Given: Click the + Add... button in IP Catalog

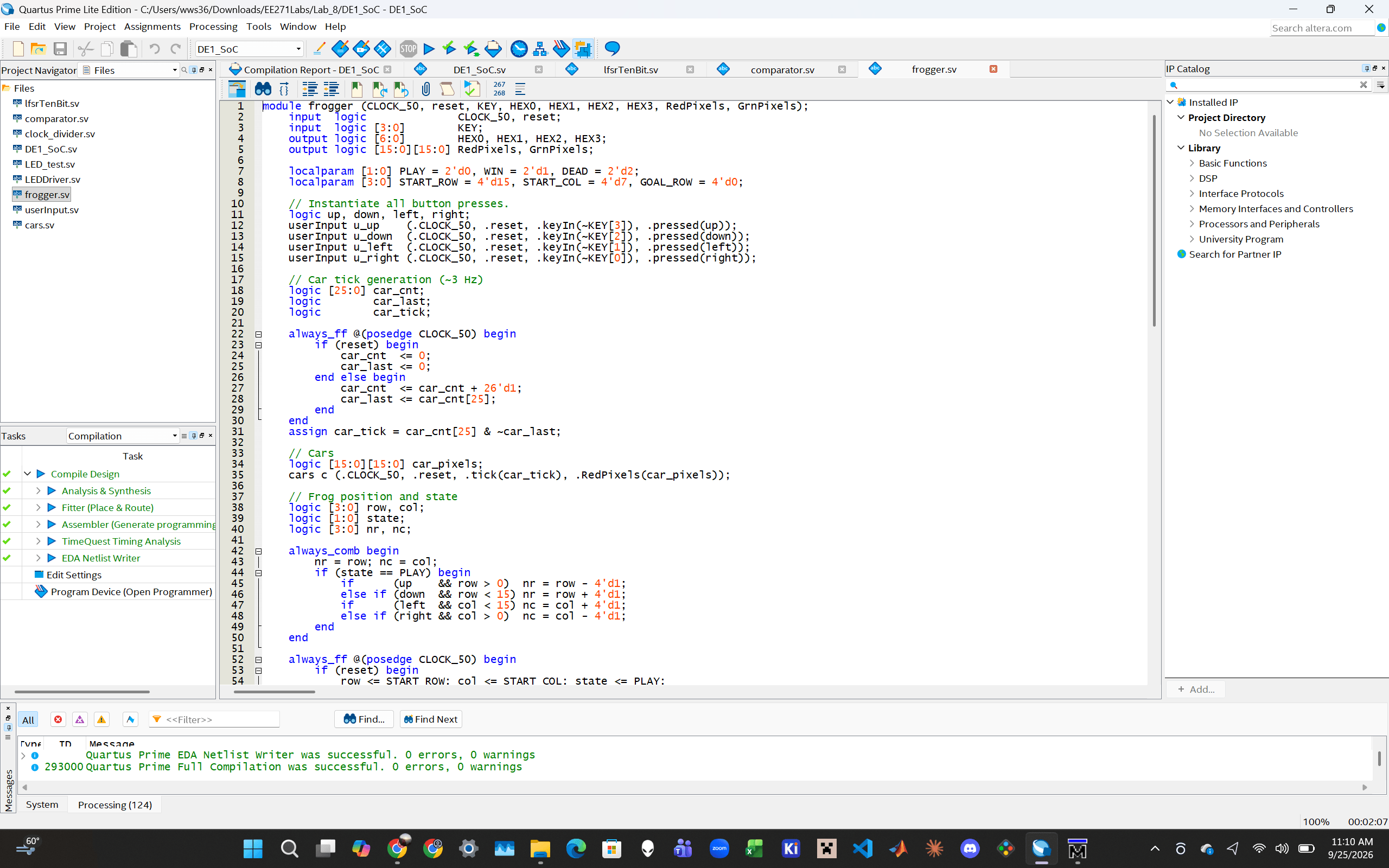Looking at the screenshot, I should 1196,689.
